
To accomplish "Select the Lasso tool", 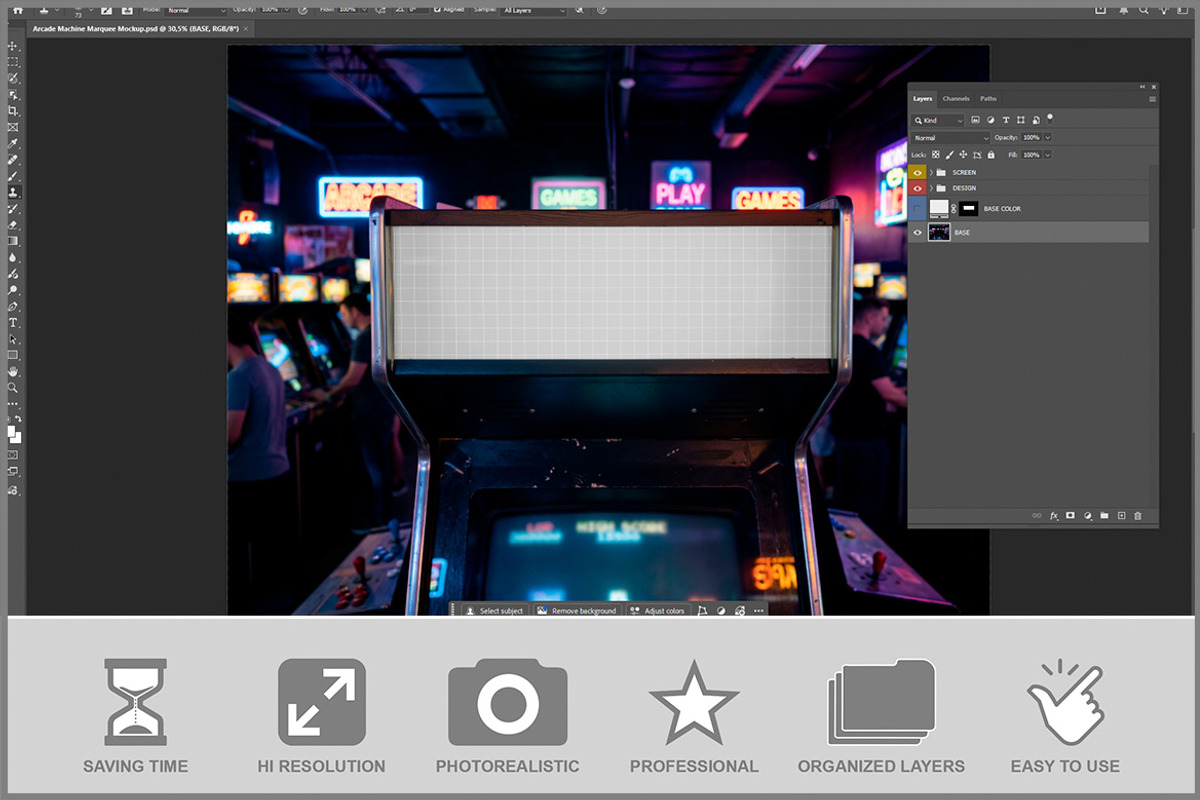I will tap(14, 78).
